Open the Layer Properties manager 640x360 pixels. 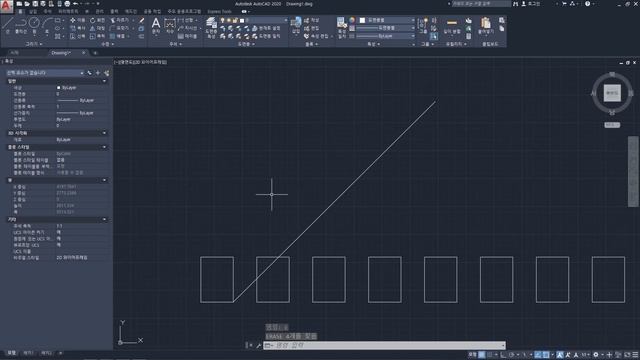211,28
